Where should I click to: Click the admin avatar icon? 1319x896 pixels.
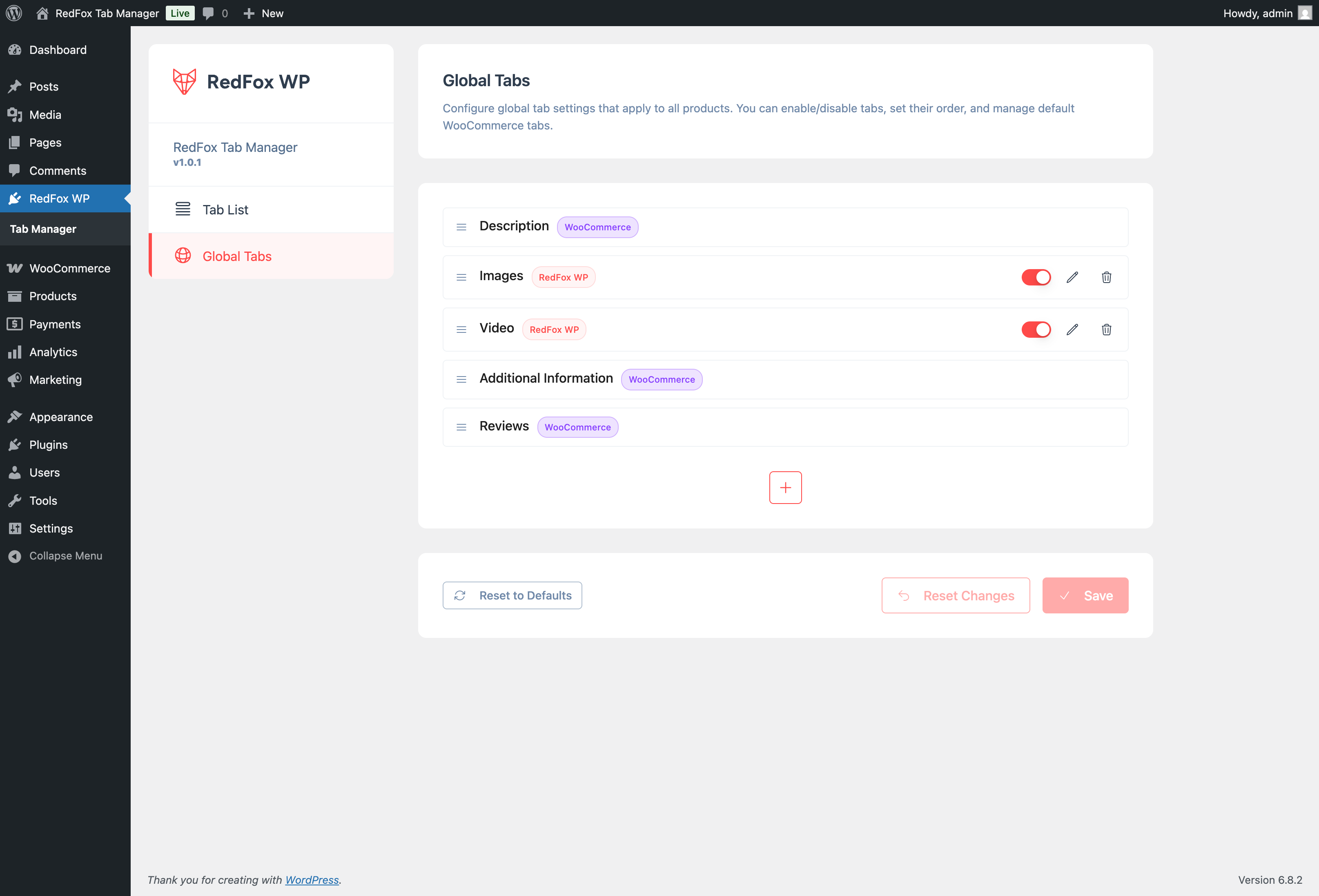(1305, 13)
